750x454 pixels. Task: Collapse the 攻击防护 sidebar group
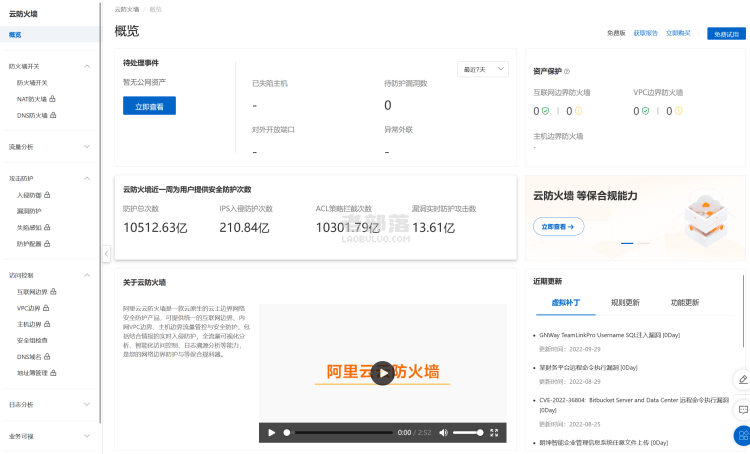pos(87,178)
